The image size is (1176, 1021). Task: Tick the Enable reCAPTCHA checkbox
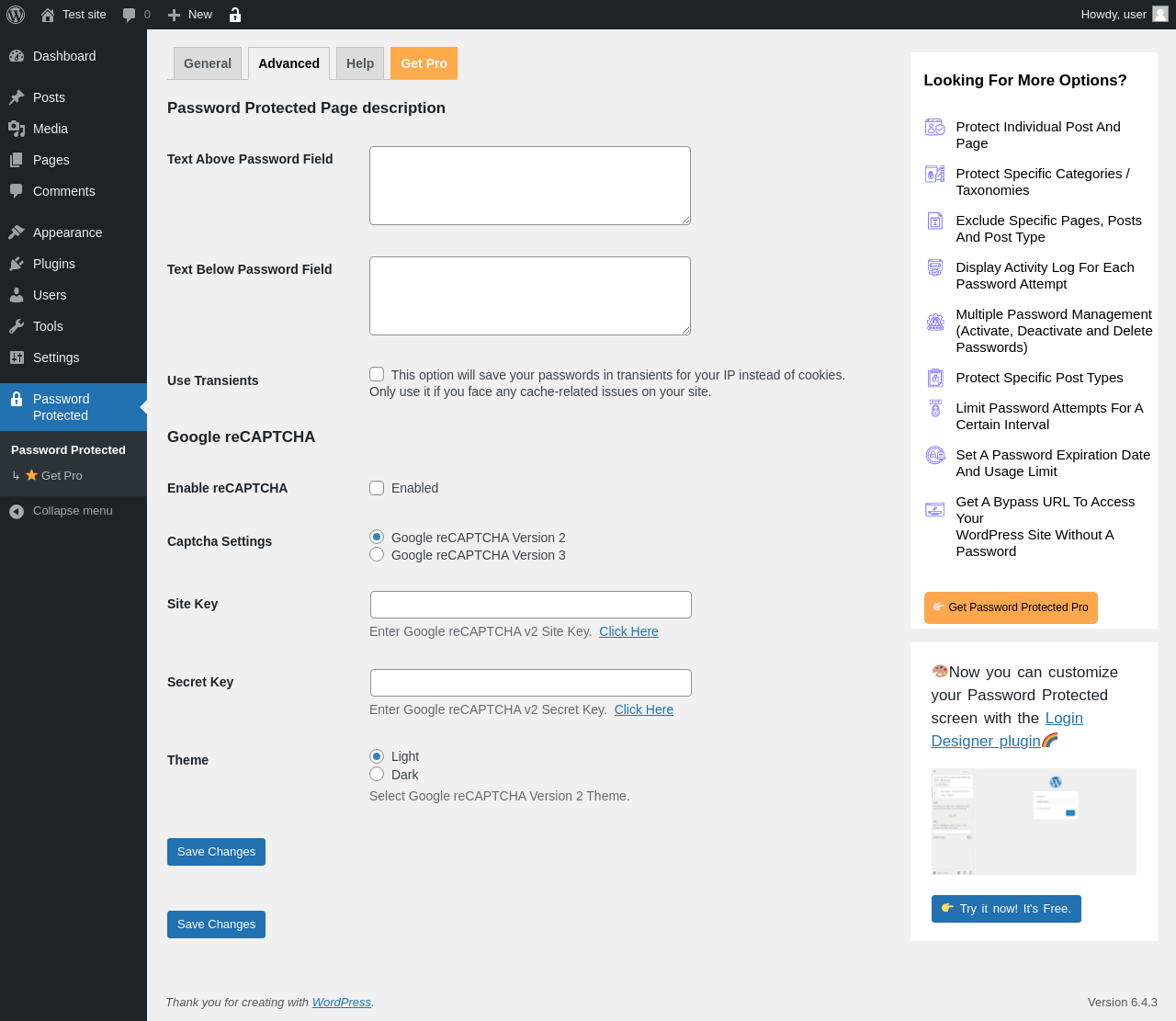[377, 488]
